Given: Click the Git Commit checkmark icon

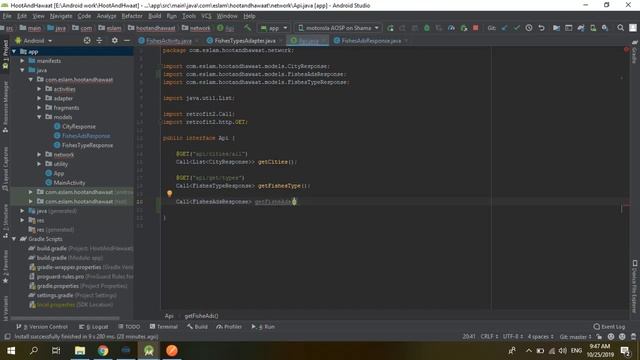Looking at the screenshot, I should click(x=517, y=28).
